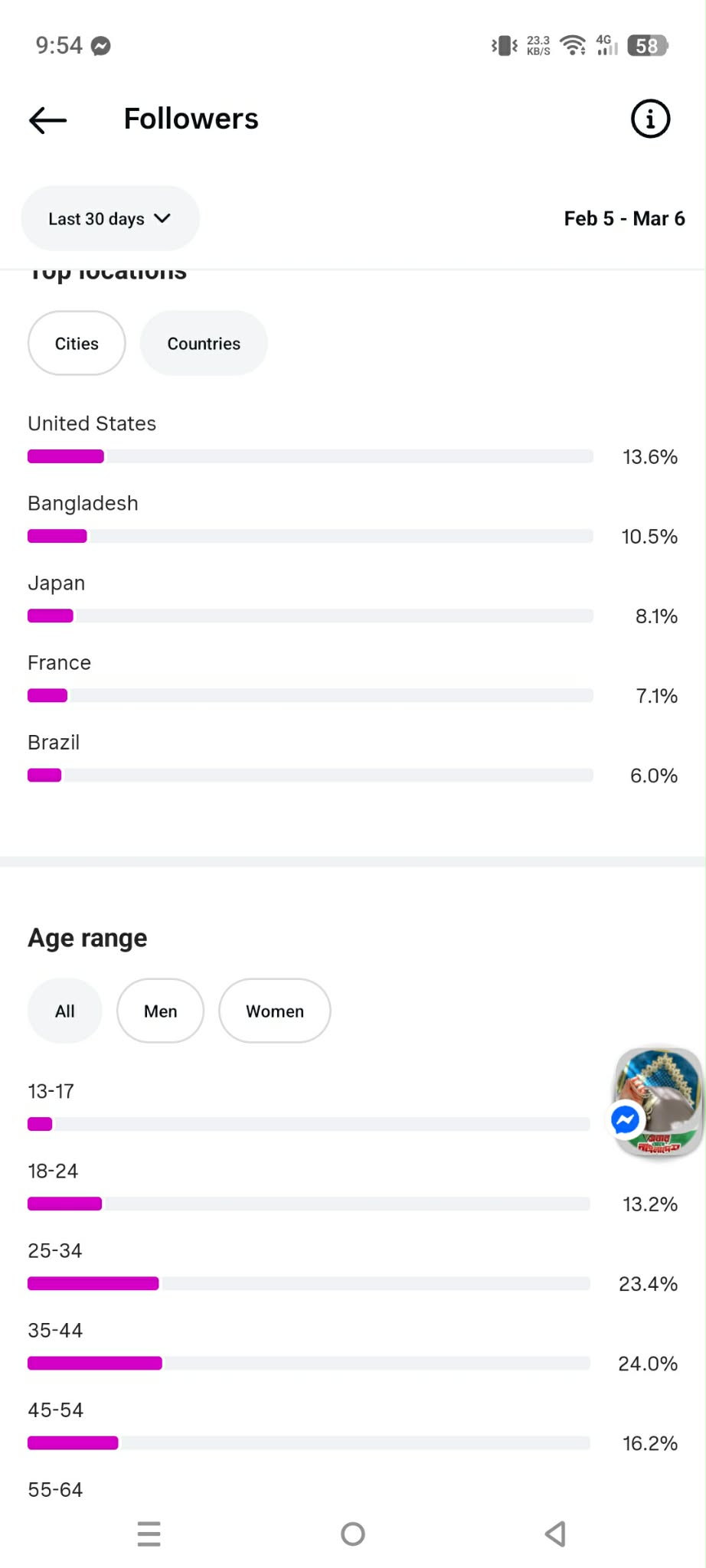This screenshot has width=706, height=1568.
Task: Tap the United States percentage bar
Action: 310,456
